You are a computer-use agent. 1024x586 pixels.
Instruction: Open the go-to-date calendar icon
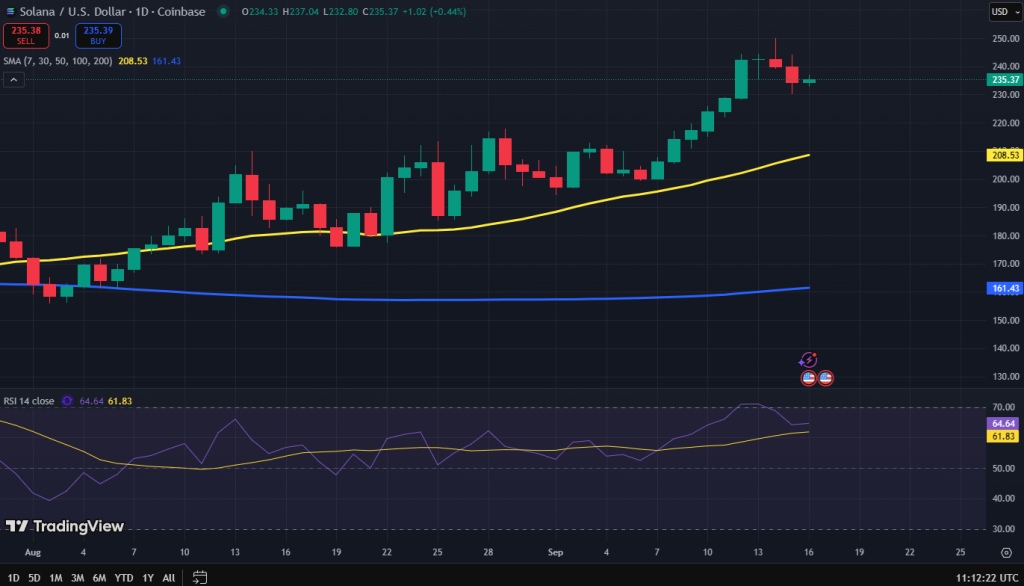pos(200,578)
